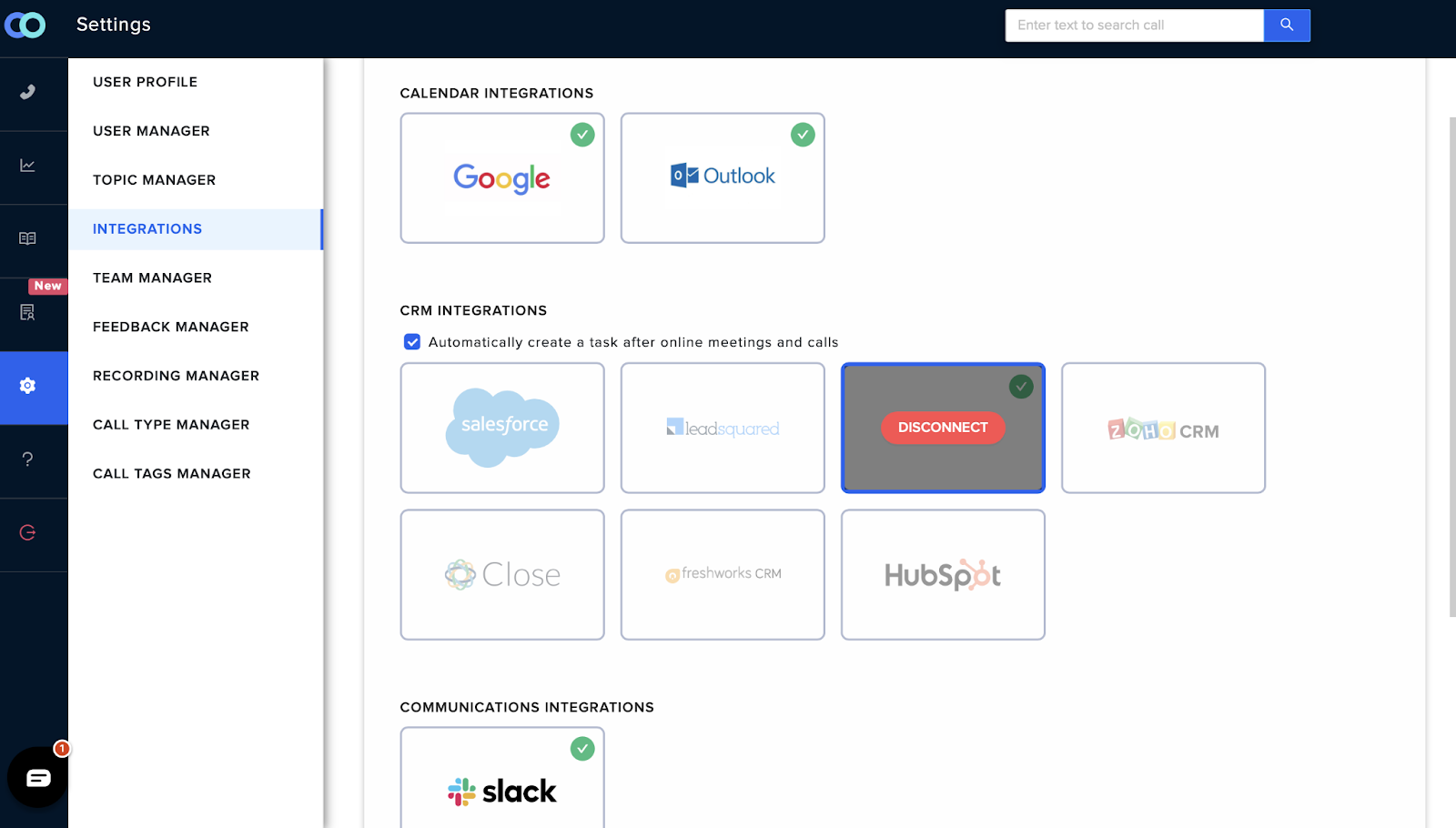
Task: Click the logout icon in sidebar
Action: (x=28, y=532)
